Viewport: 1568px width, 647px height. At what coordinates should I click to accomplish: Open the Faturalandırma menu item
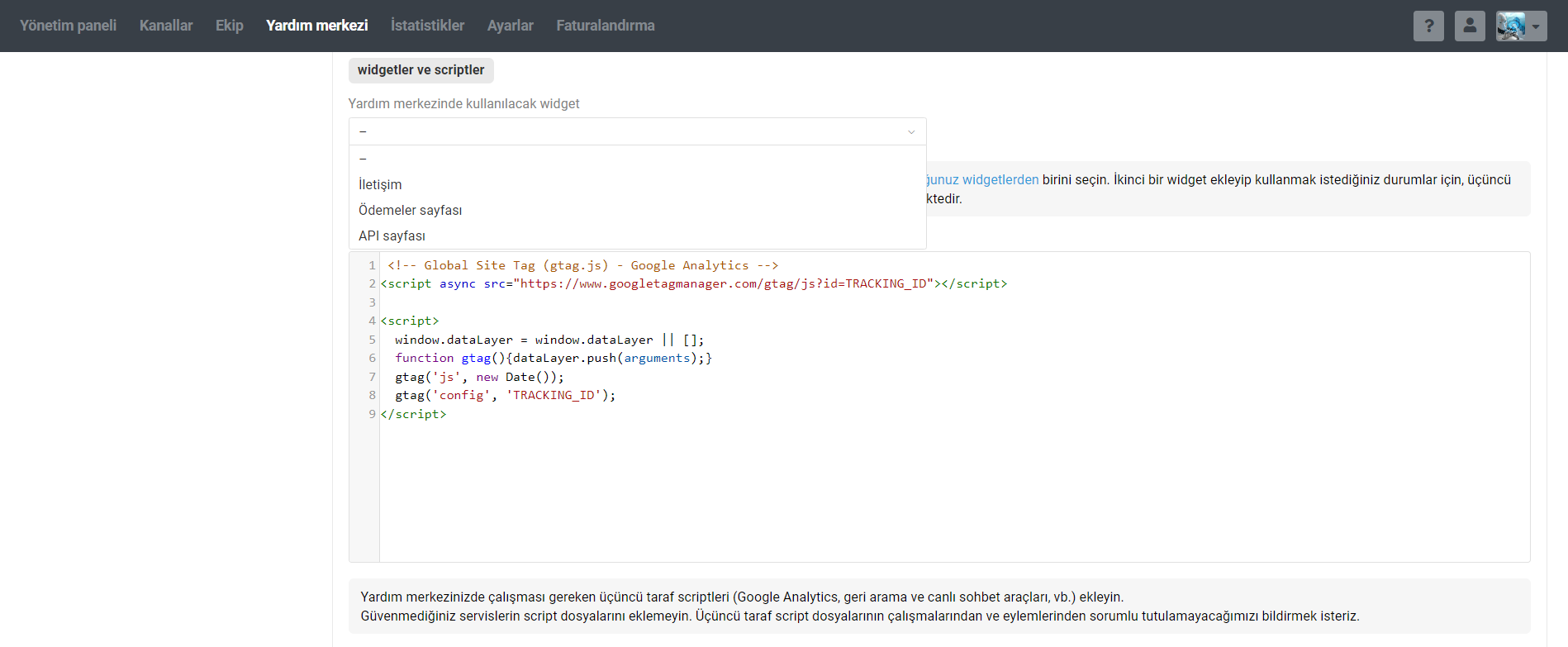pos(606,26)
